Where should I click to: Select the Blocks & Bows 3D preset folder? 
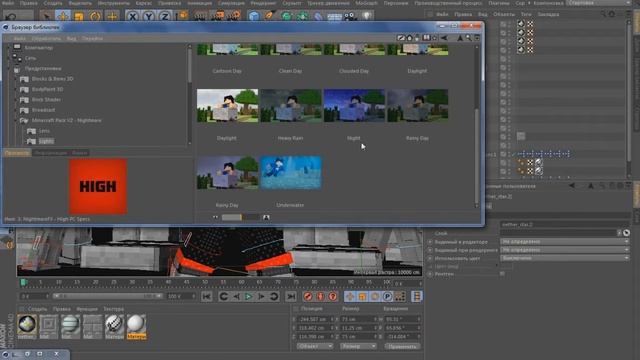52,79
